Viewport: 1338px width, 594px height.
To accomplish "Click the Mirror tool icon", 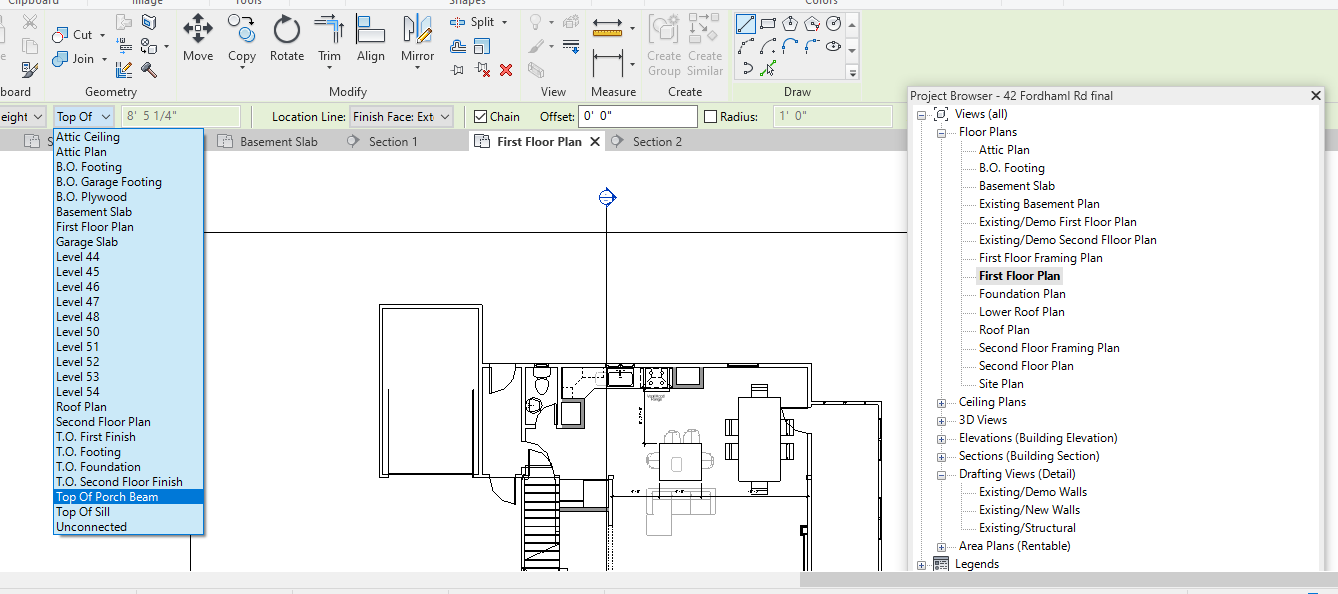I will tap(417, 38).
